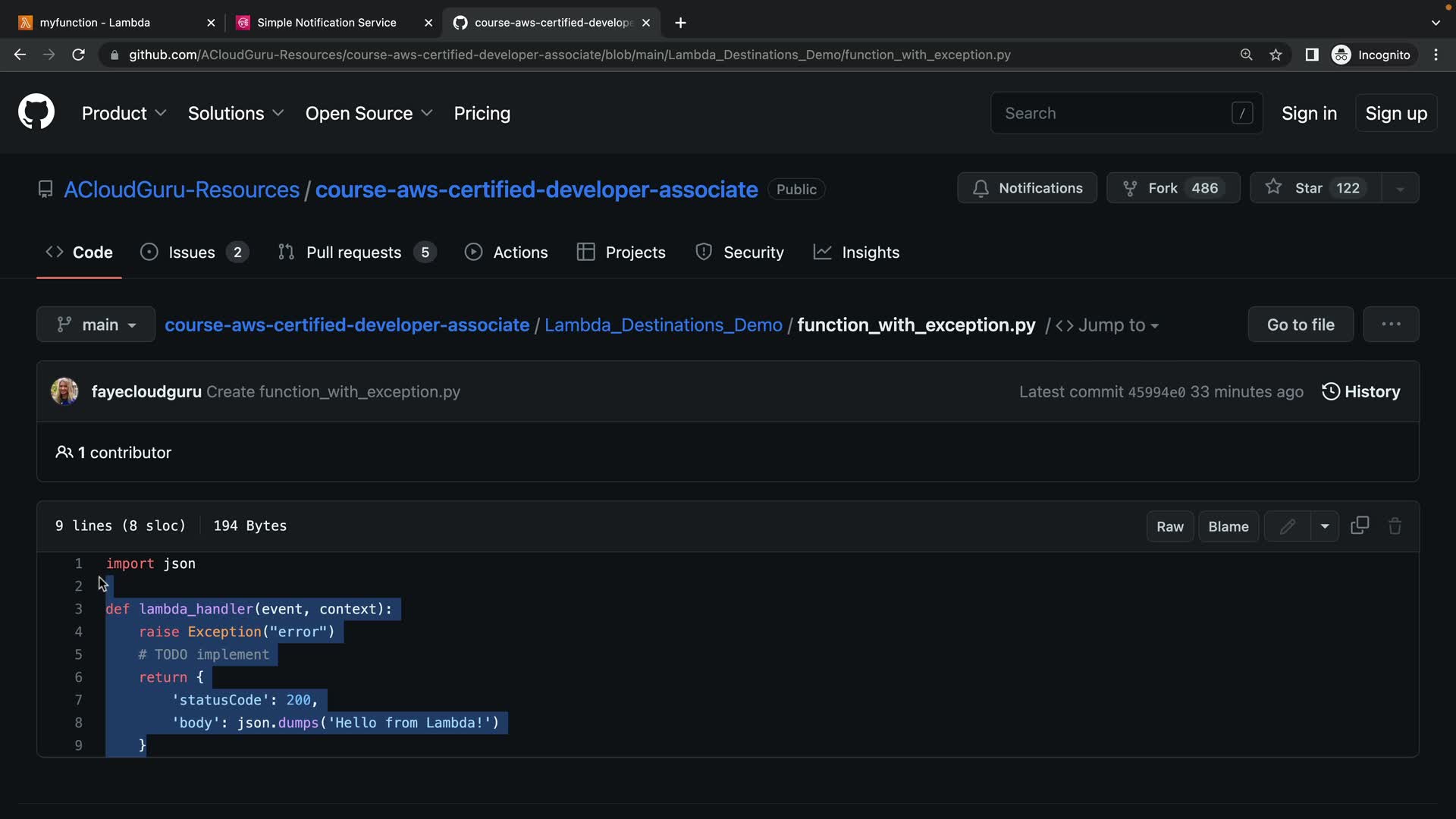Open the Lambda_Destinations_Demo folder link
The width and height of the screenshot is (1456, 819).
[663, 325]
